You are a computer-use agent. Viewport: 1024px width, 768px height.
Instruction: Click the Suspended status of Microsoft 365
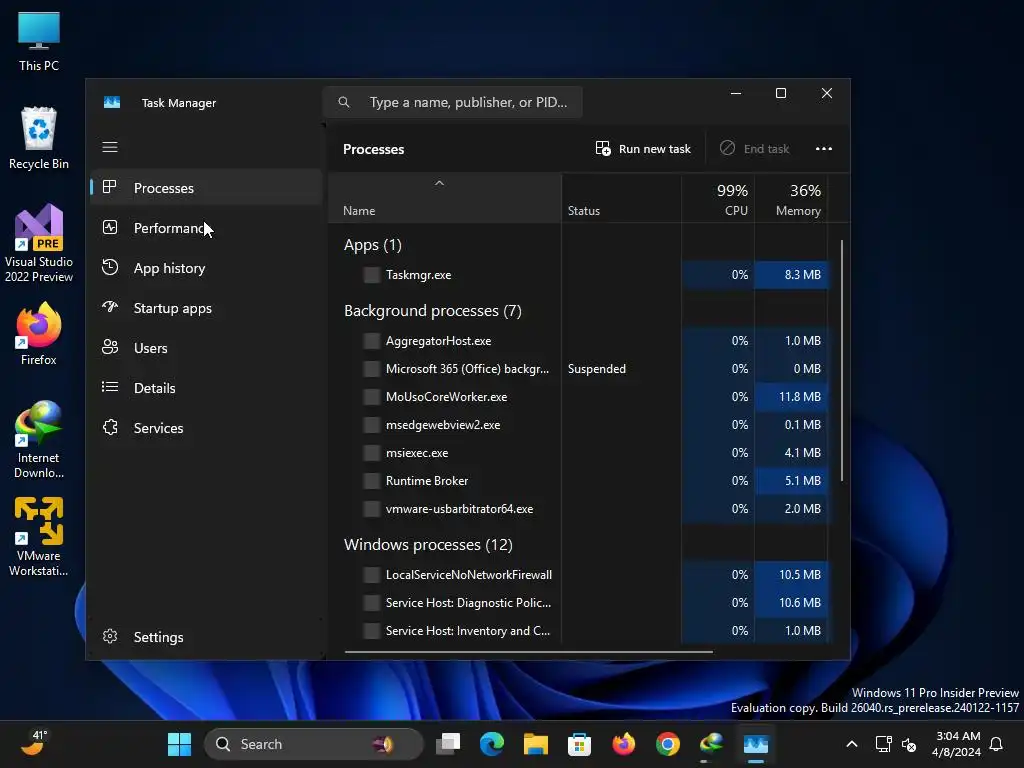click(x=596, y=369)
